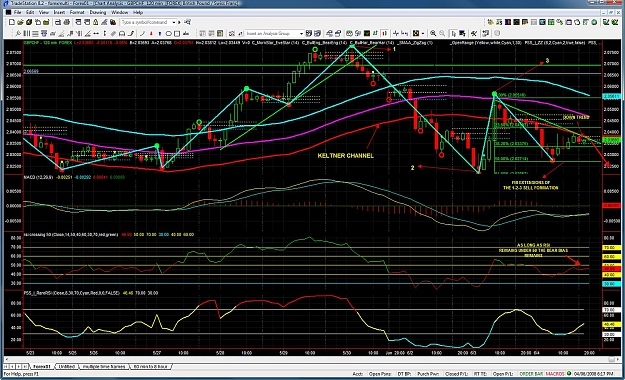625x380 pixels.
Task: Click the zoom out magnifier icon
Action: tap(442, 33)
